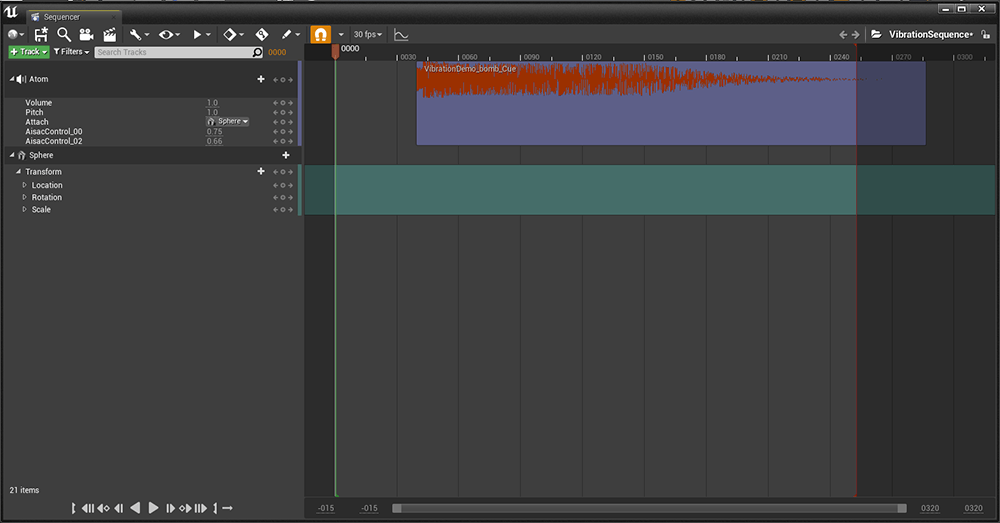Jump to the previous keyframe

pos(103,508)
